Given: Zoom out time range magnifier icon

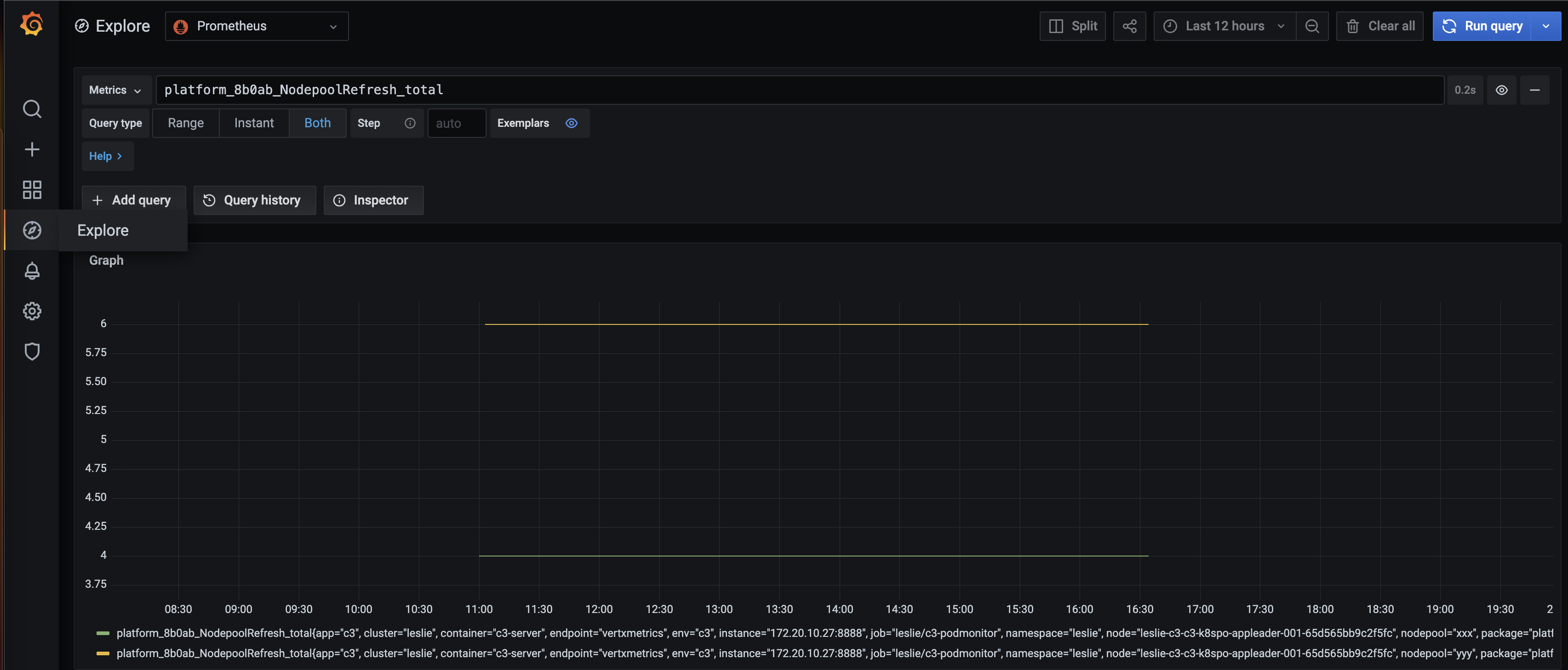Looking at the screenshot, I should click(1312, 26).
